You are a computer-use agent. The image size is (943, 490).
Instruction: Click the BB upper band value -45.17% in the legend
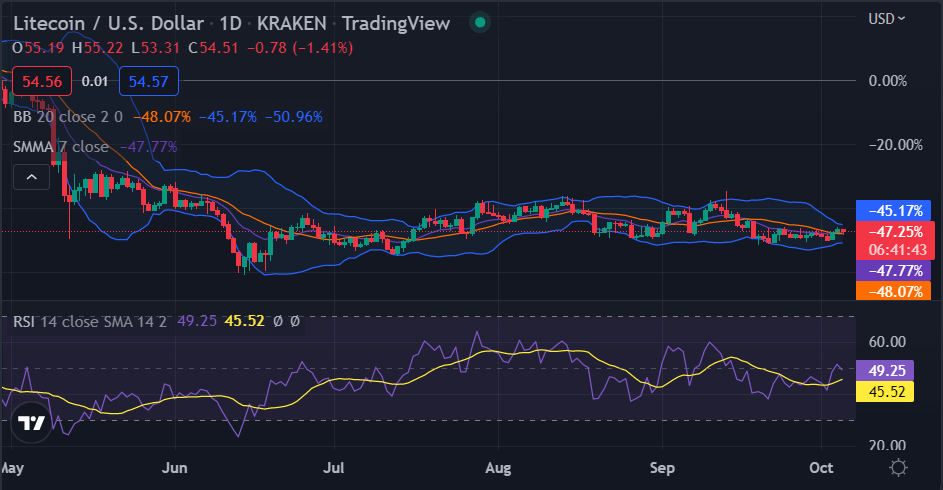pyautogui.click(x=228, y=117)
